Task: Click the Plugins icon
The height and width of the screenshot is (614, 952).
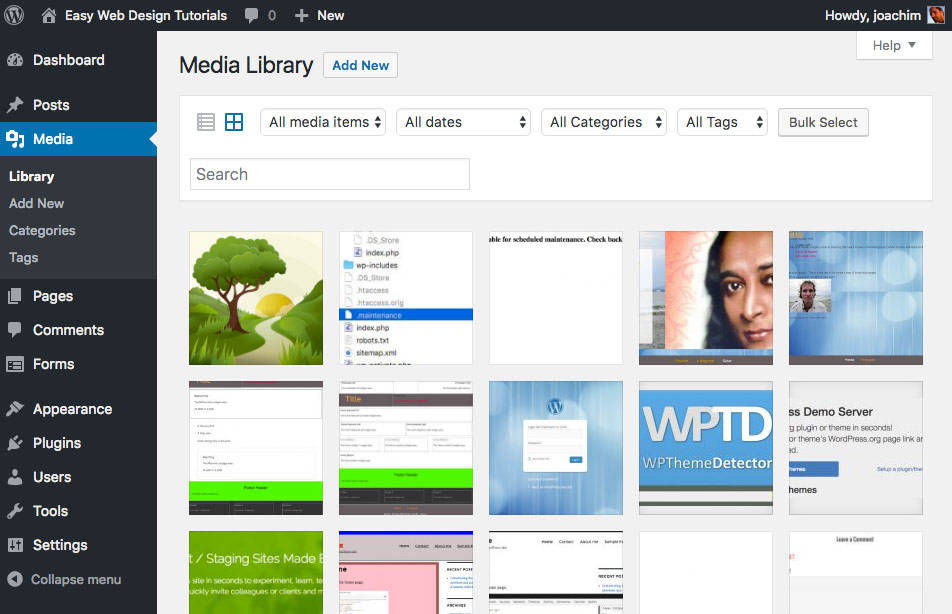Action: click(20, 443)
